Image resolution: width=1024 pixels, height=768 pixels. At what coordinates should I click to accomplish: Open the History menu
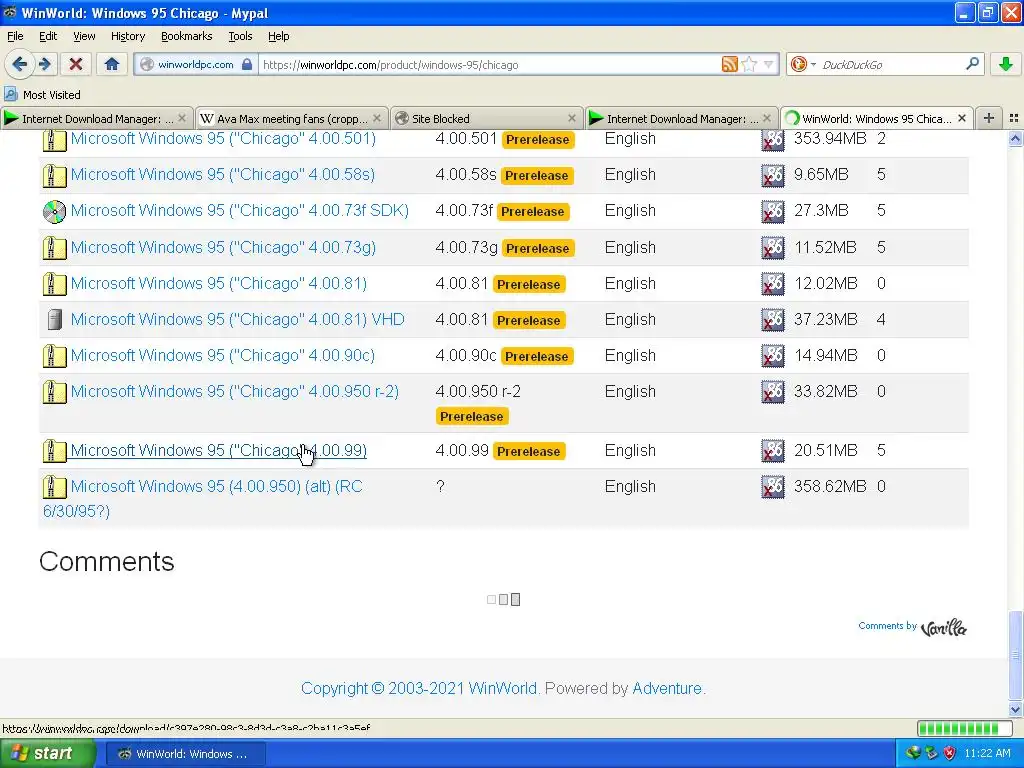[127, 36]
